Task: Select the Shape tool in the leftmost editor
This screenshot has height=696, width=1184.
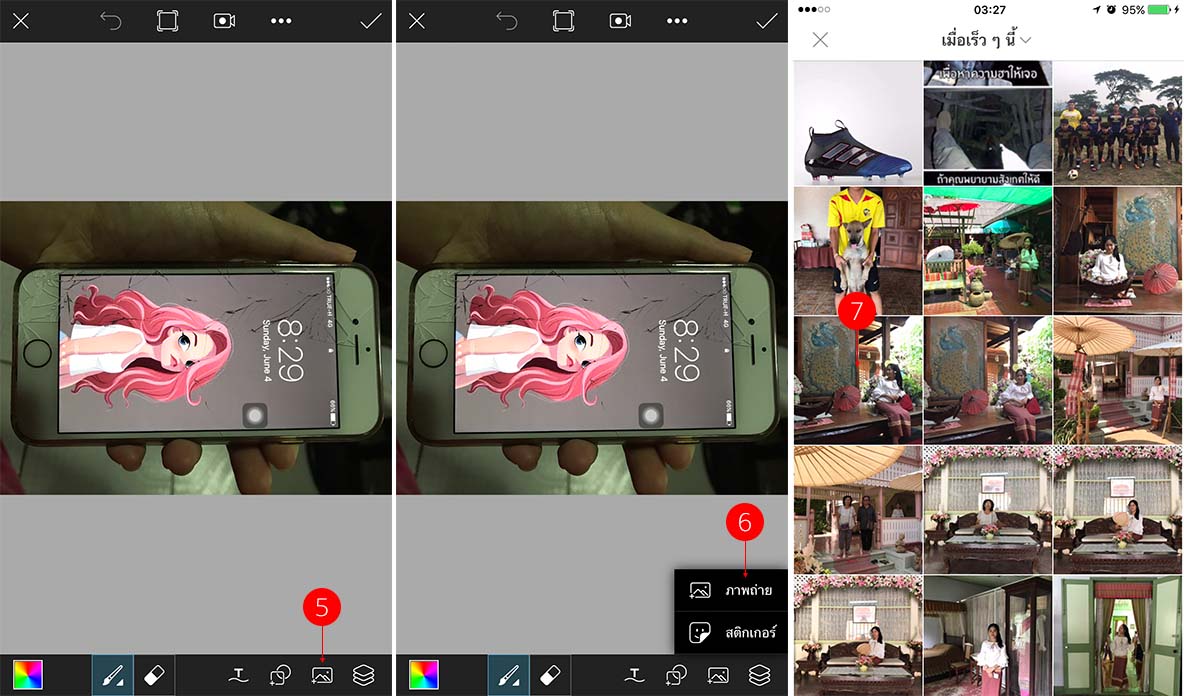Action: (x=280, y=676)
